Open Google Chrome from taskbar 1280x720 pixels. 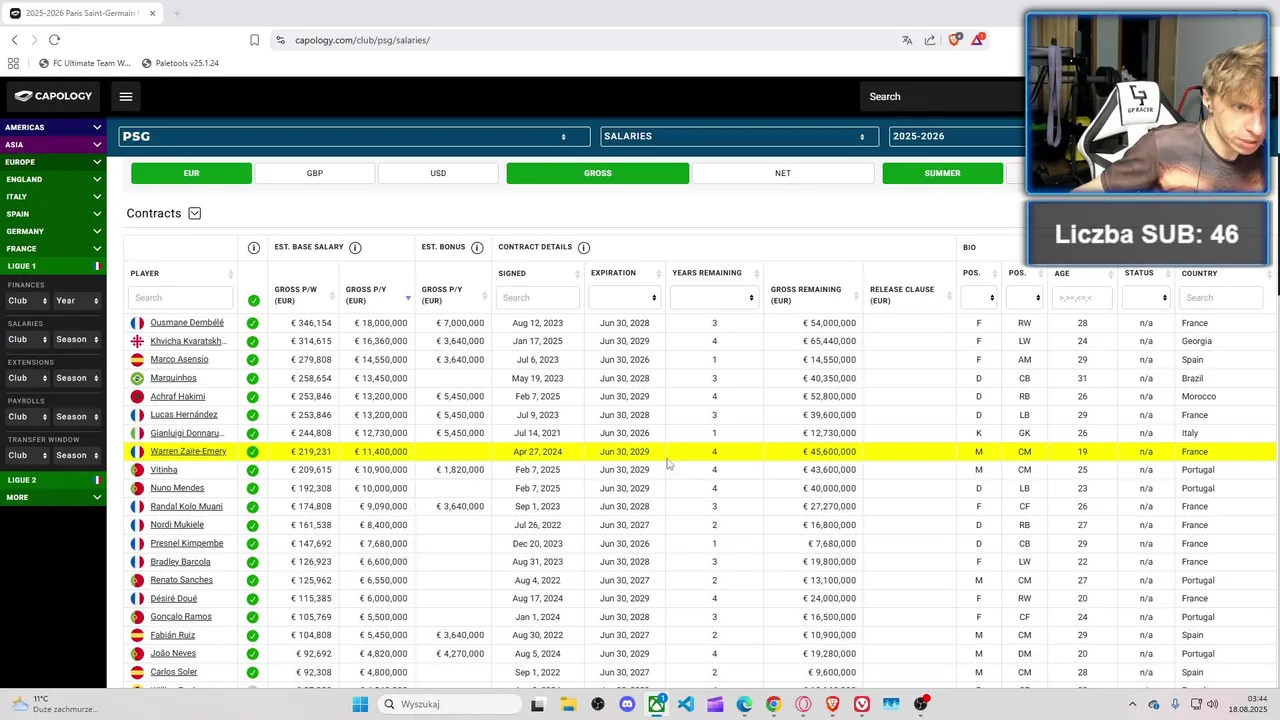point(773,704)
